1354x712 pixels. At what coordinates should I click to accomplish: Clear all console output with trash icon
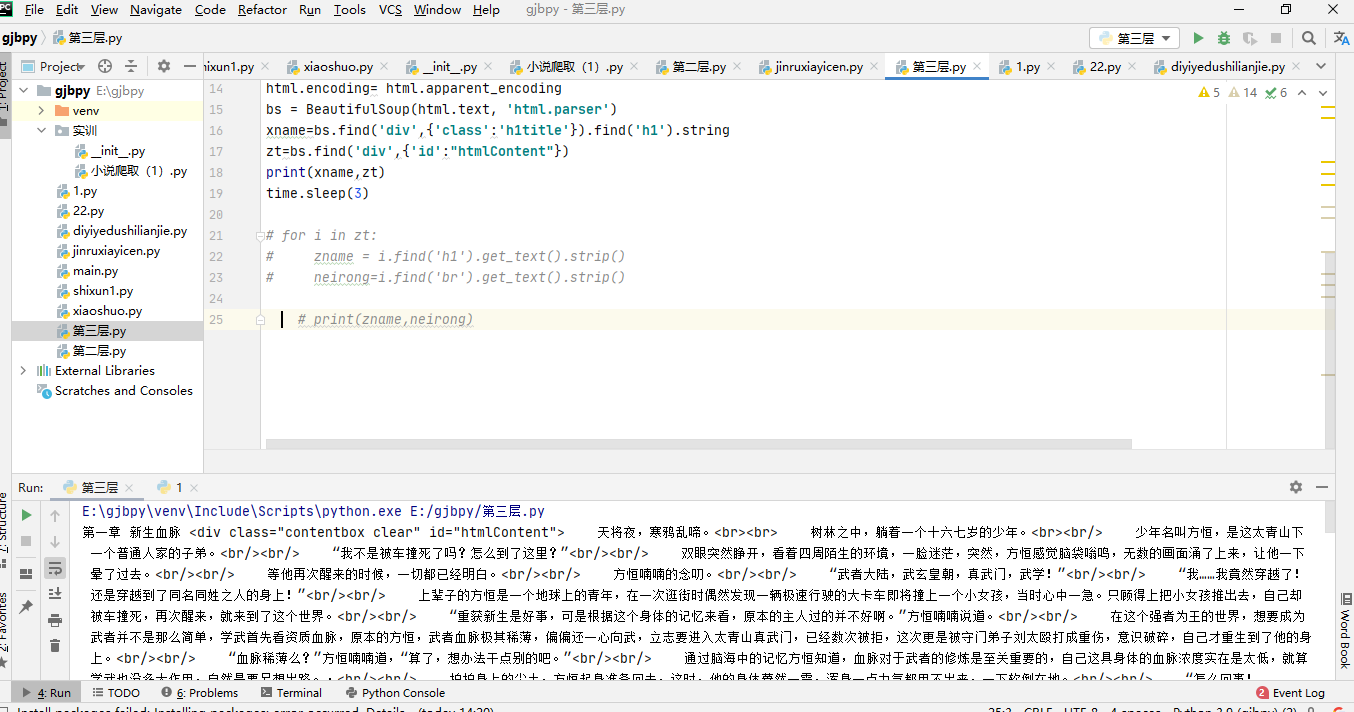(55, 646)
